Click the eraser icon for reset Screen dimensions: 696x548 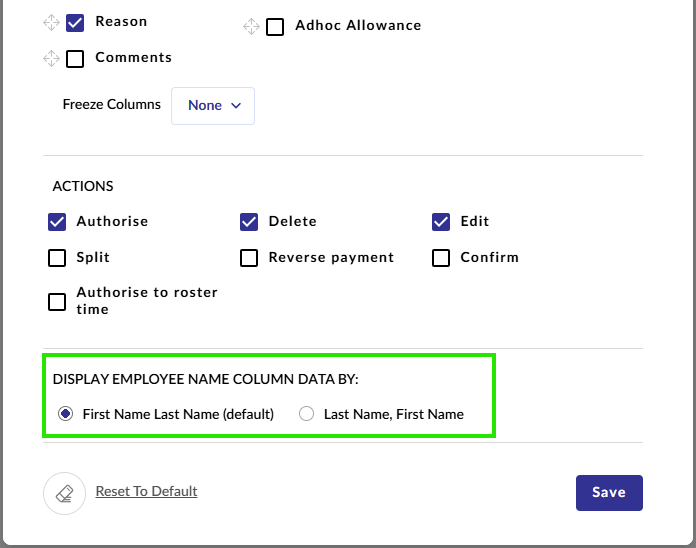pos(64,493)
